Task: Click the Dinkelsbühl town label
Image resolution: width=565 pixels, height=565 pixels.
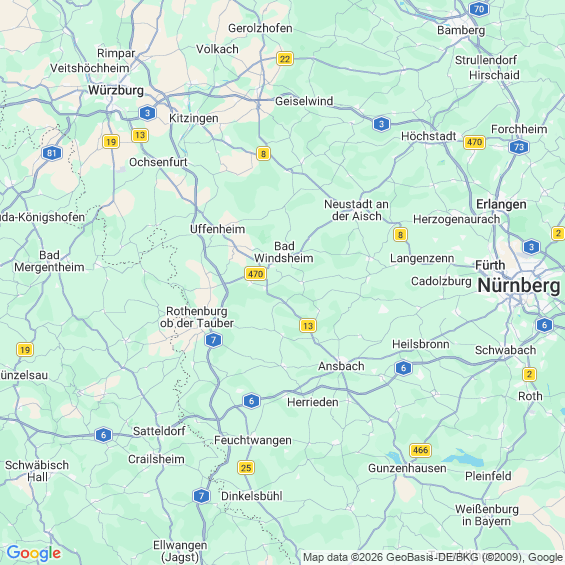Action: 252,496
